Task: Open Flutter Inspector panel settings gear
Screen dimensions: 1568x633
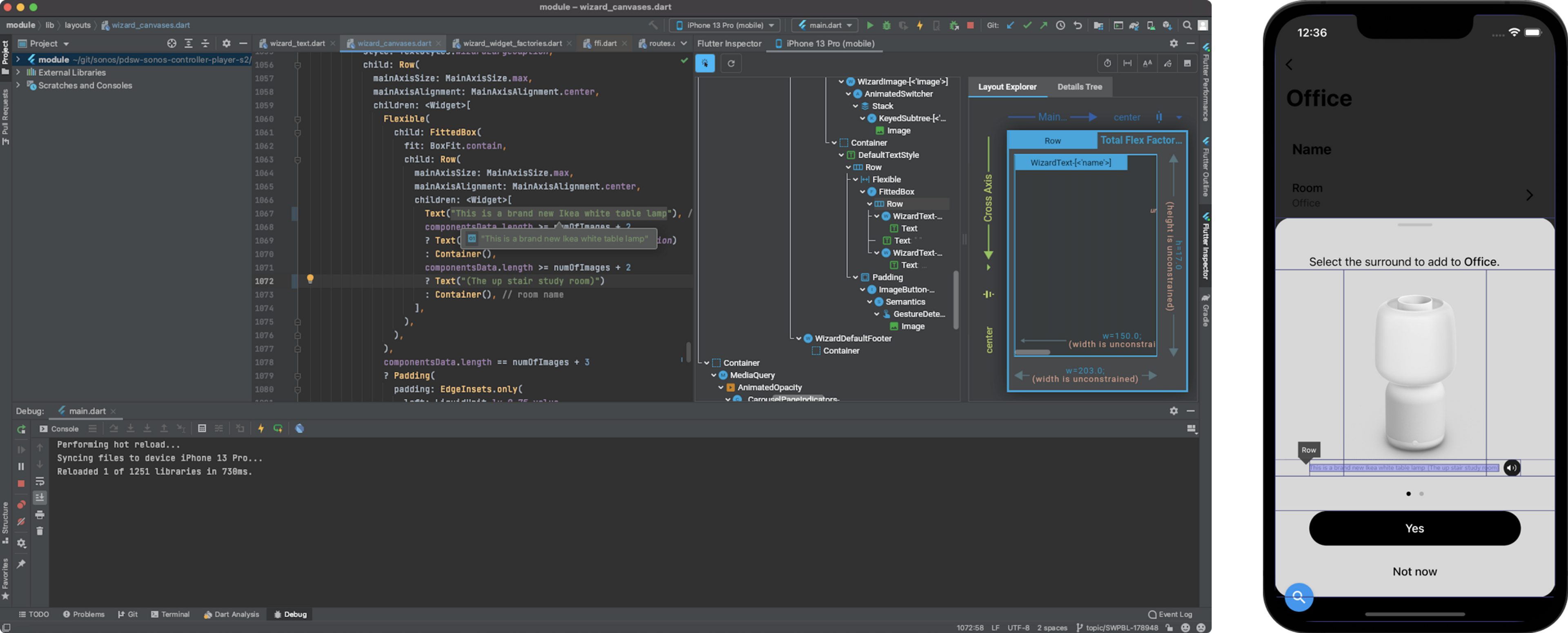Action: click(1174, 43)
